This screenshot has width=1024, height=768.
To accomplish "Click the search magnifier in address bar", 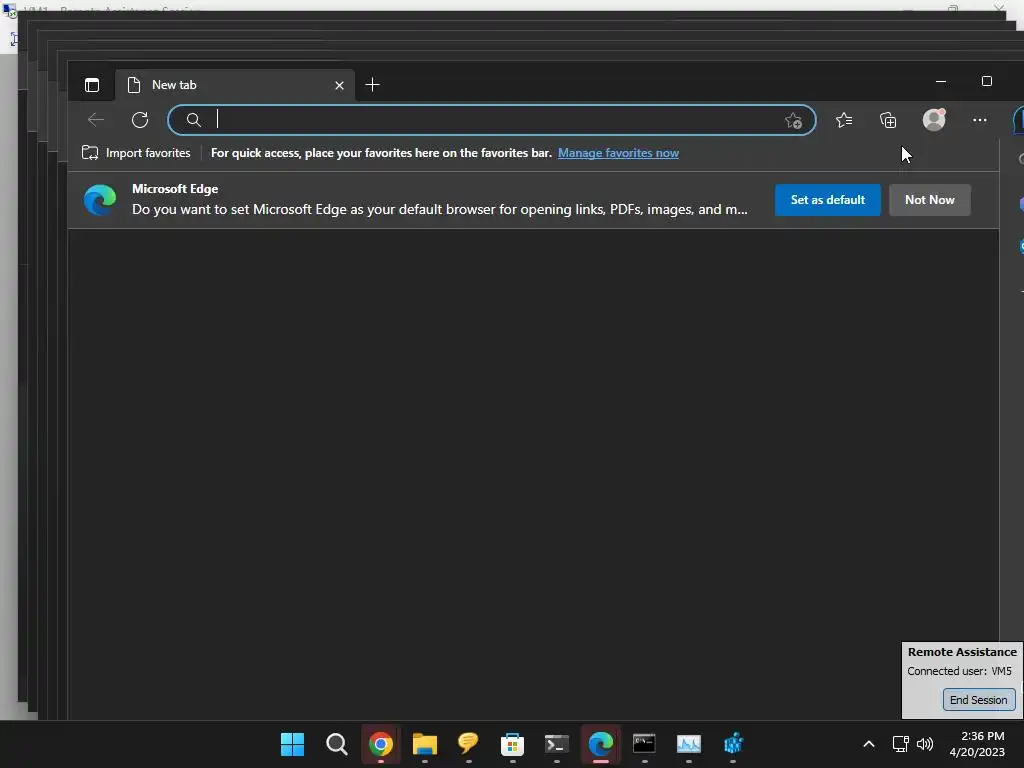I will [x=193, y=120].
